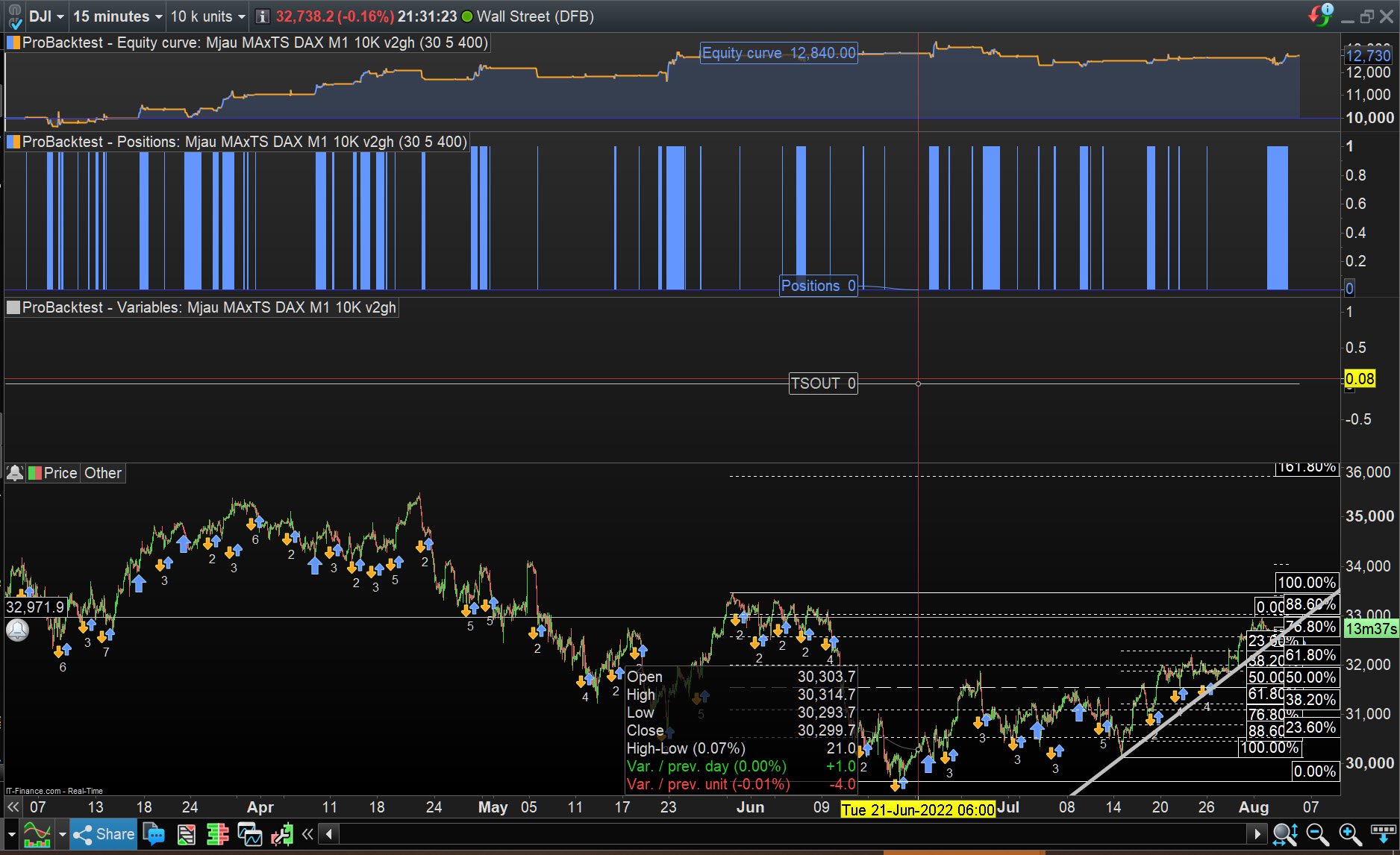Click the zoom out magnifier icon
The width and height of the screenshot is (1400, 855).
(1317, 833)
